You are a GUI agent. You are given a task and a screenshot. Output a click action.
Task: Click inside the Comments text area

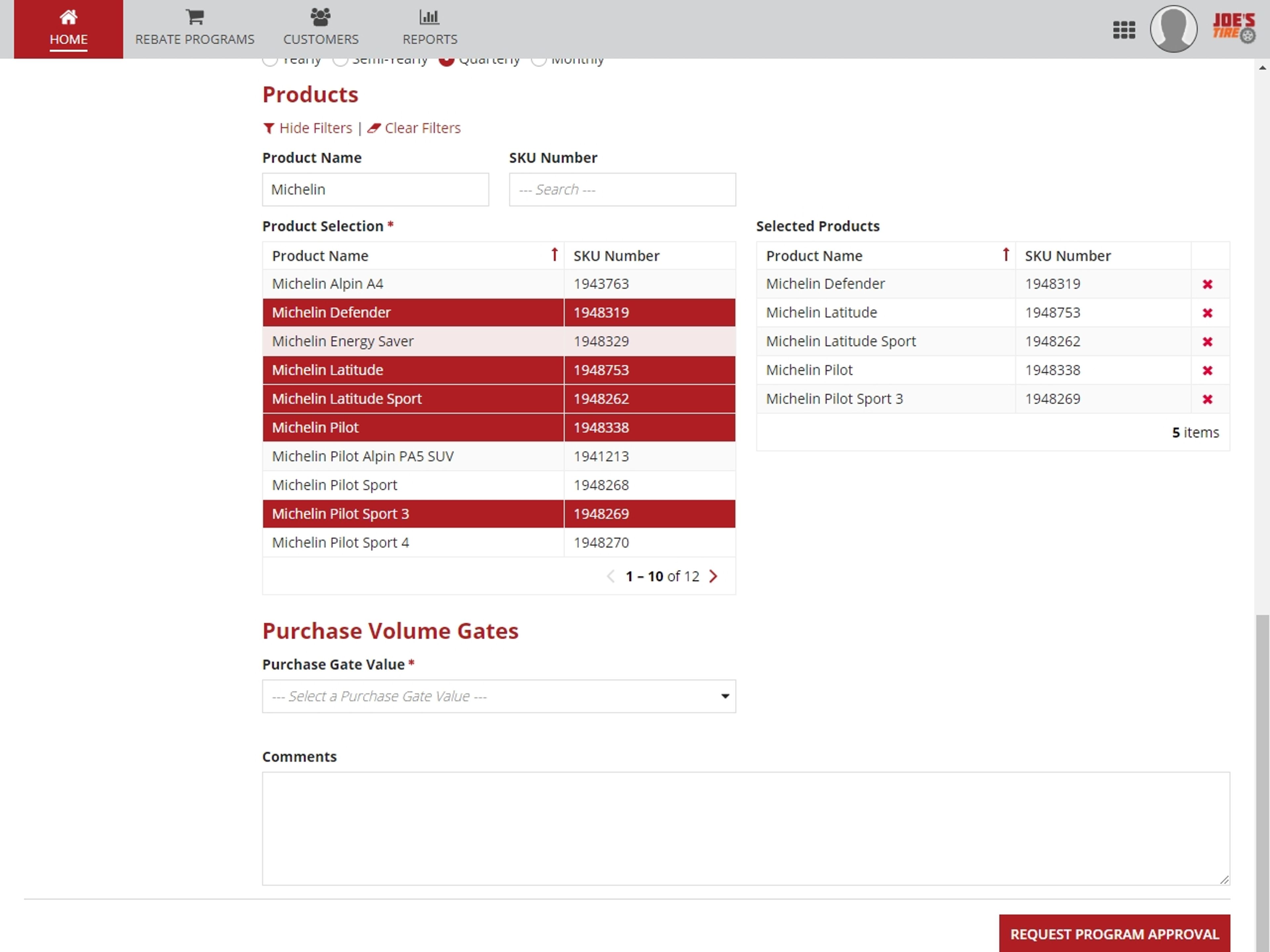(746, 828)
